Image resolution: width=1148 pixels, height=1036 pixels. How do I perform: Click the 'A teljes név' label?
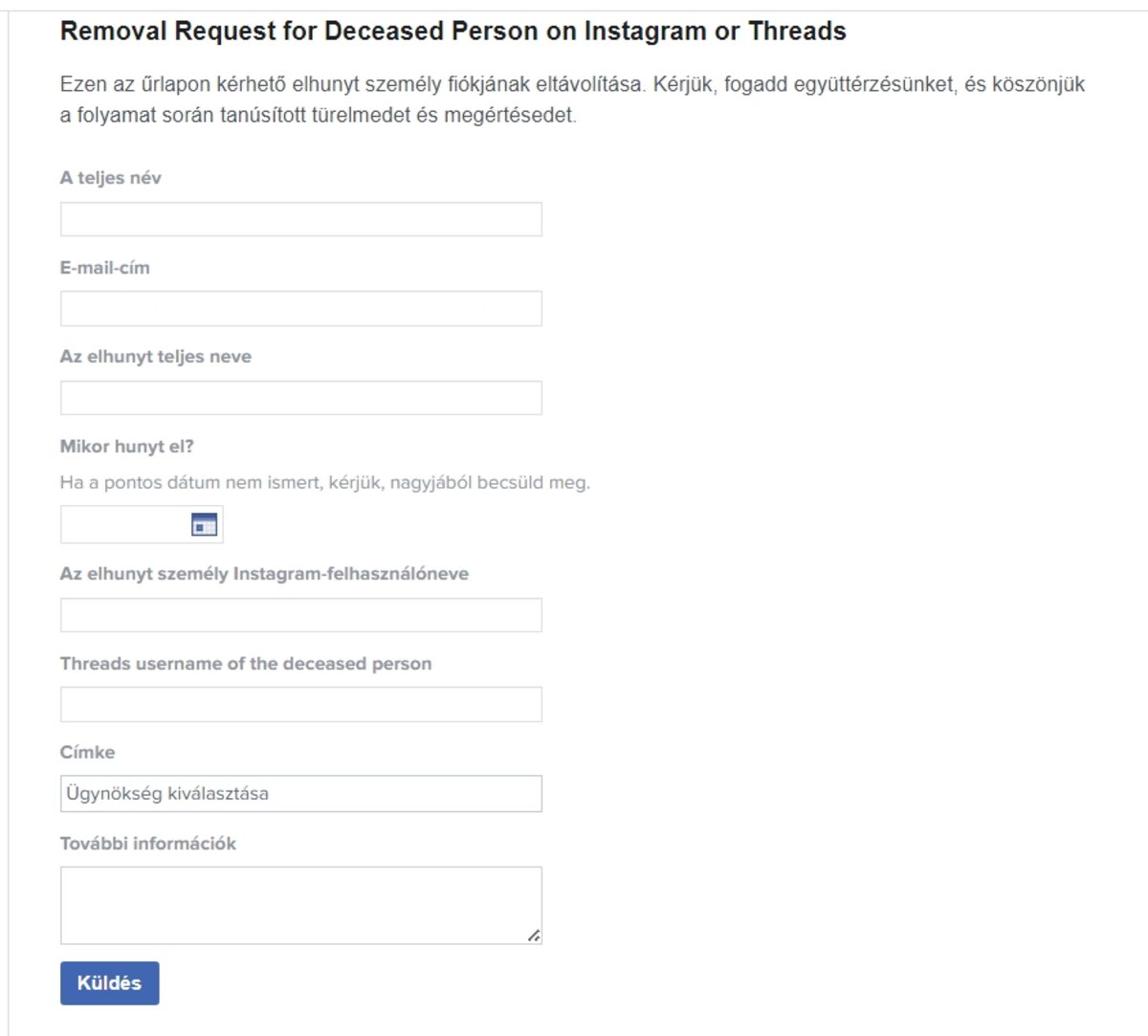(110, 178)
